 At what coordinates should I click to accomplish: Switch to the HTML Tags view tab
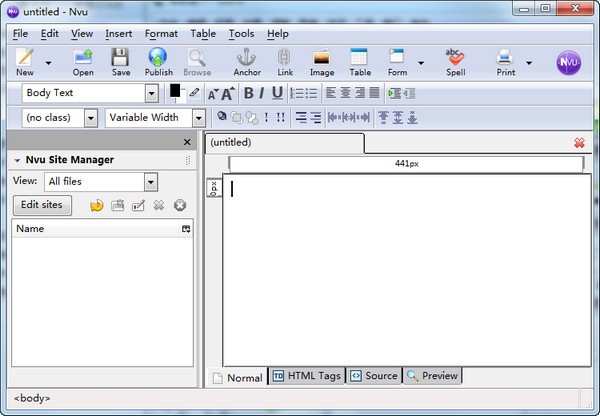click(x=307, y=376)
